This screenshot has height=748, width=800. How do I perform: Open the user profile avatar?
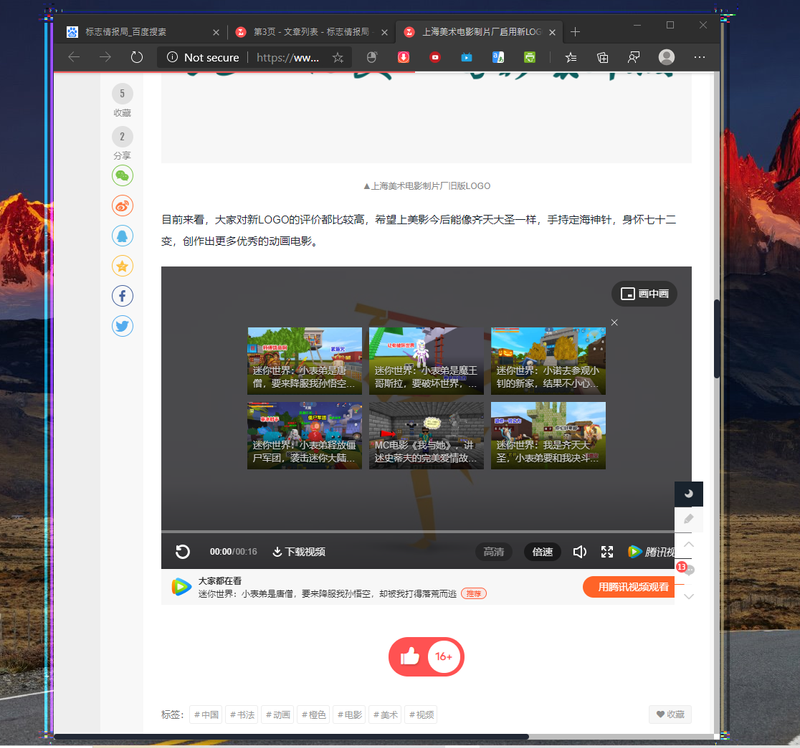click(666, 57)
